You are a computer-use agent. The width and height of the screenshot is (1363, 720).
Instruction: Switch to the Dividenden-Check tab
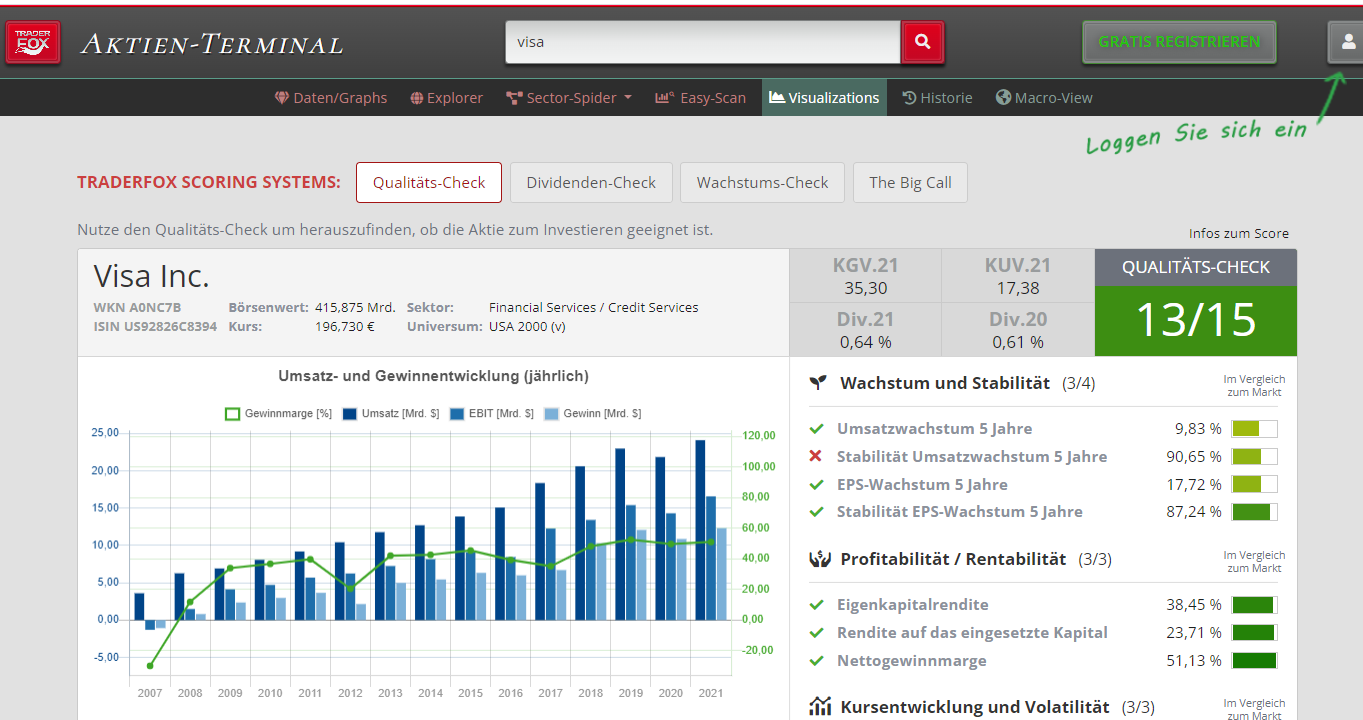[590, 183]
